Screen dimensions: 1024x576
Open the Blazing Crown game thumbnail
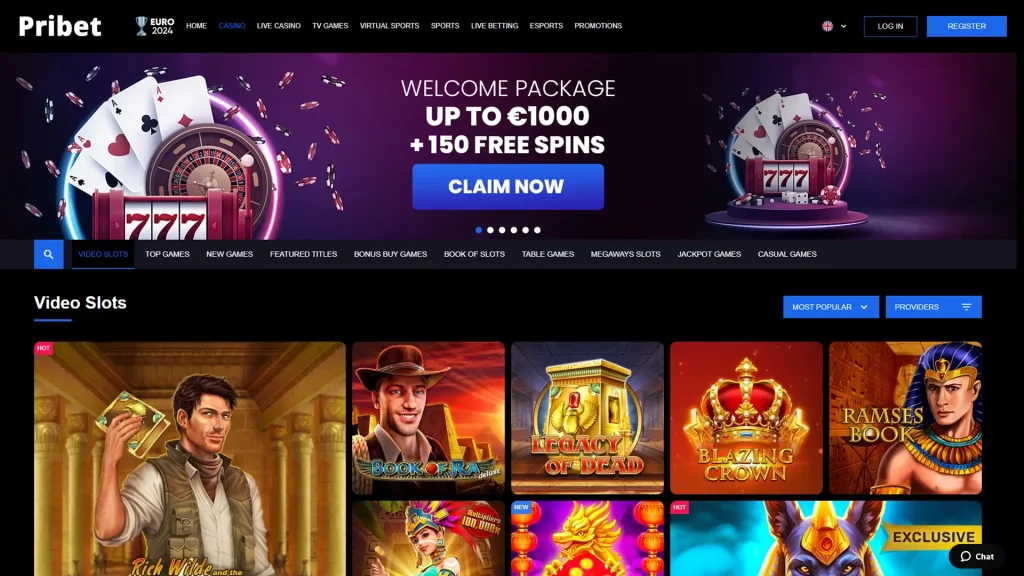coord(746,418)
